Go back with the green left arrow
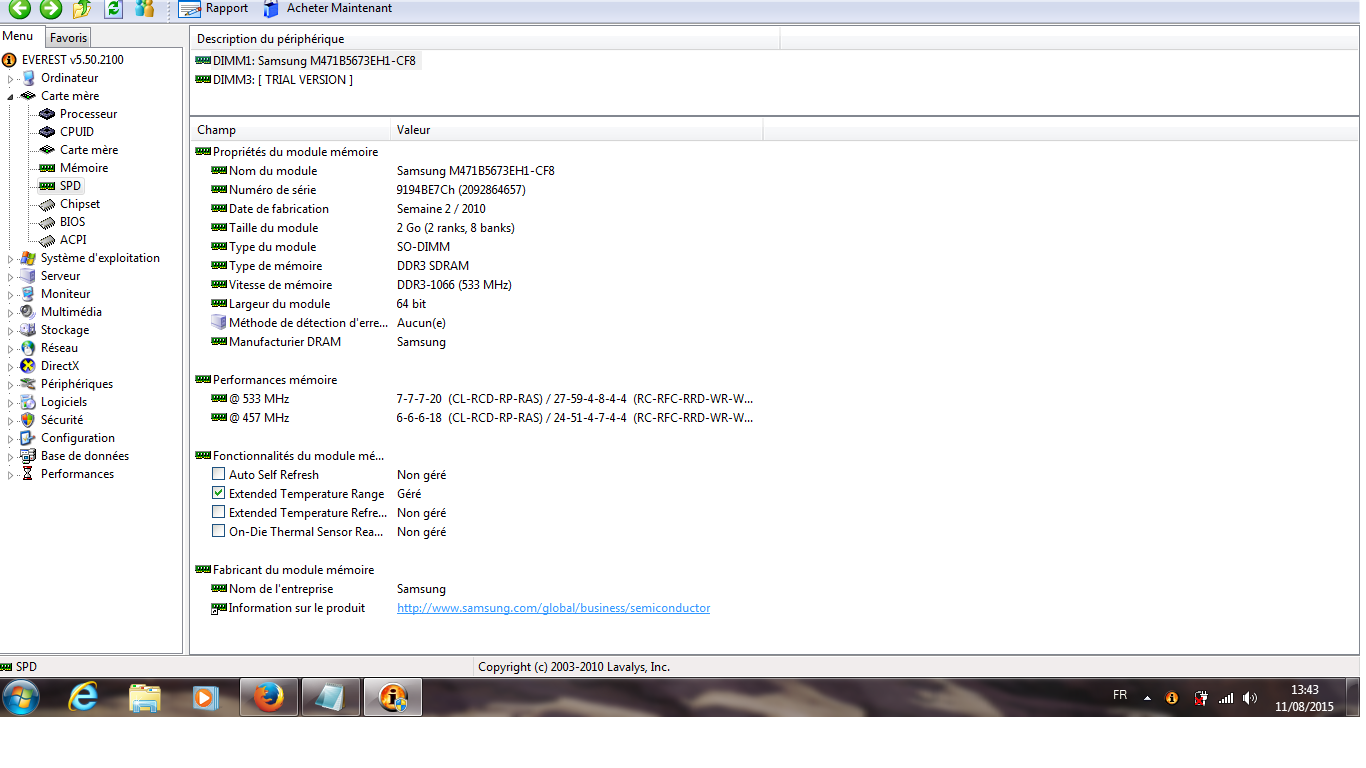1366x768 pixels. (x=19, y=9)
